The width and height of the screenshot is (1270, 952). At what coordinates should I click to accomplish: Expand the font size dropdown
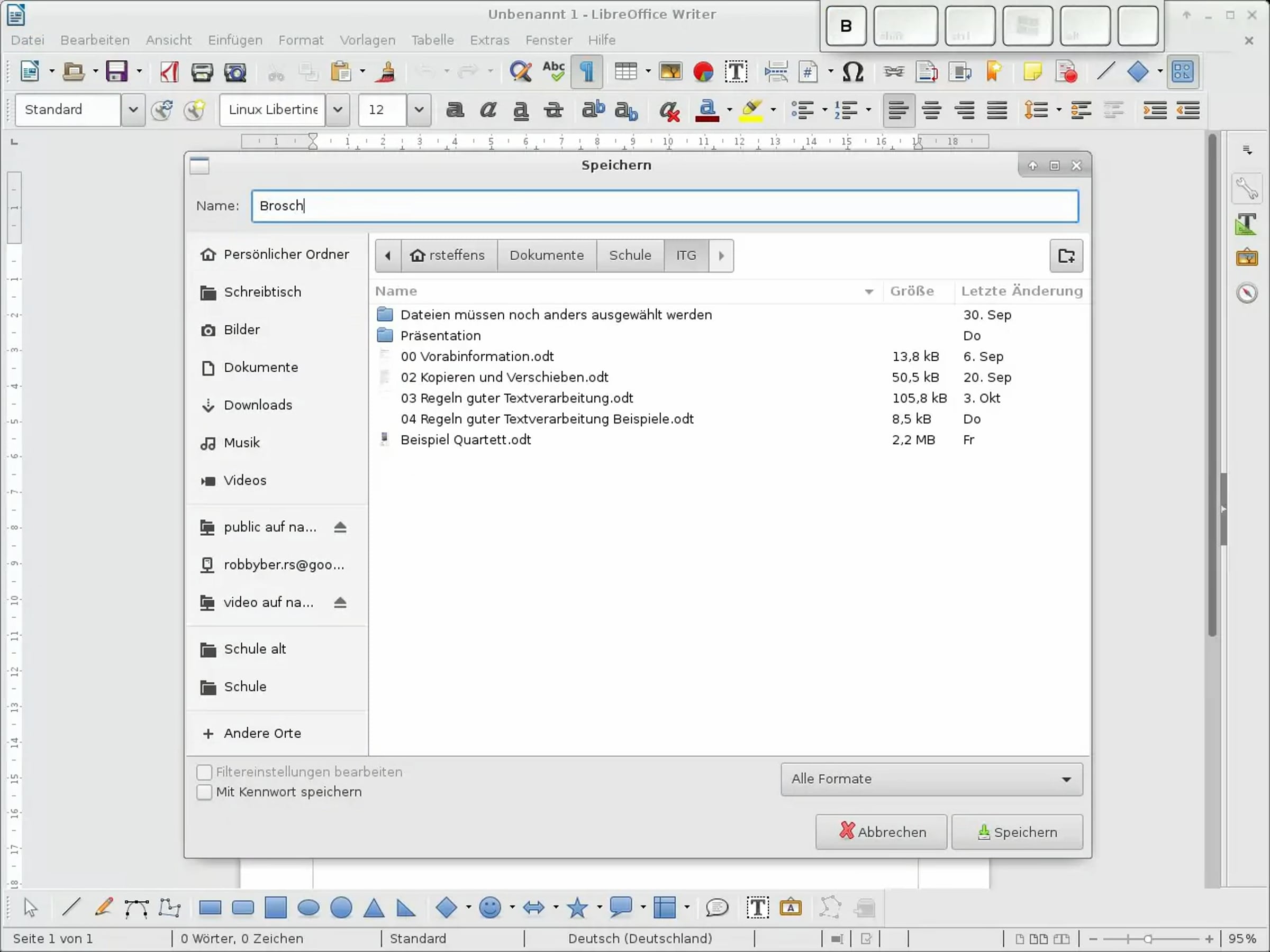pos(419,109)
